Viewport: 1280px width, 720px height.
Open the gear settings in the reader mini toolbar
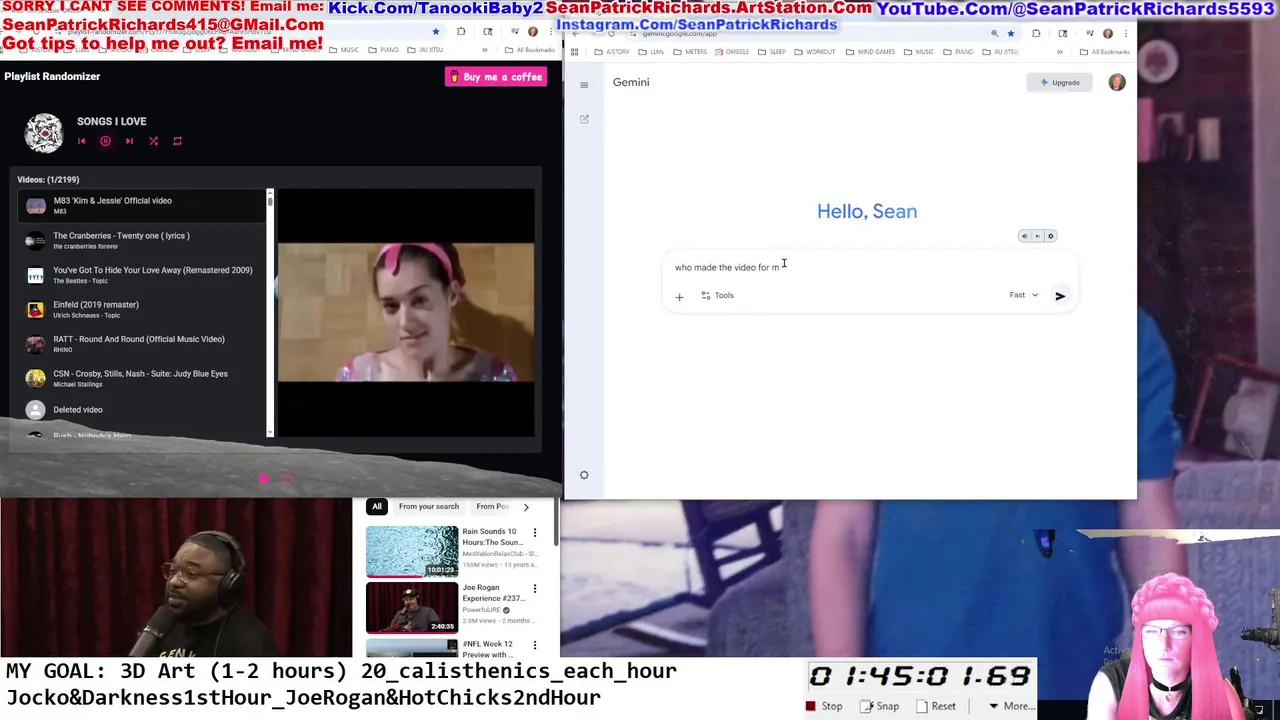[x=1050, y=236]
